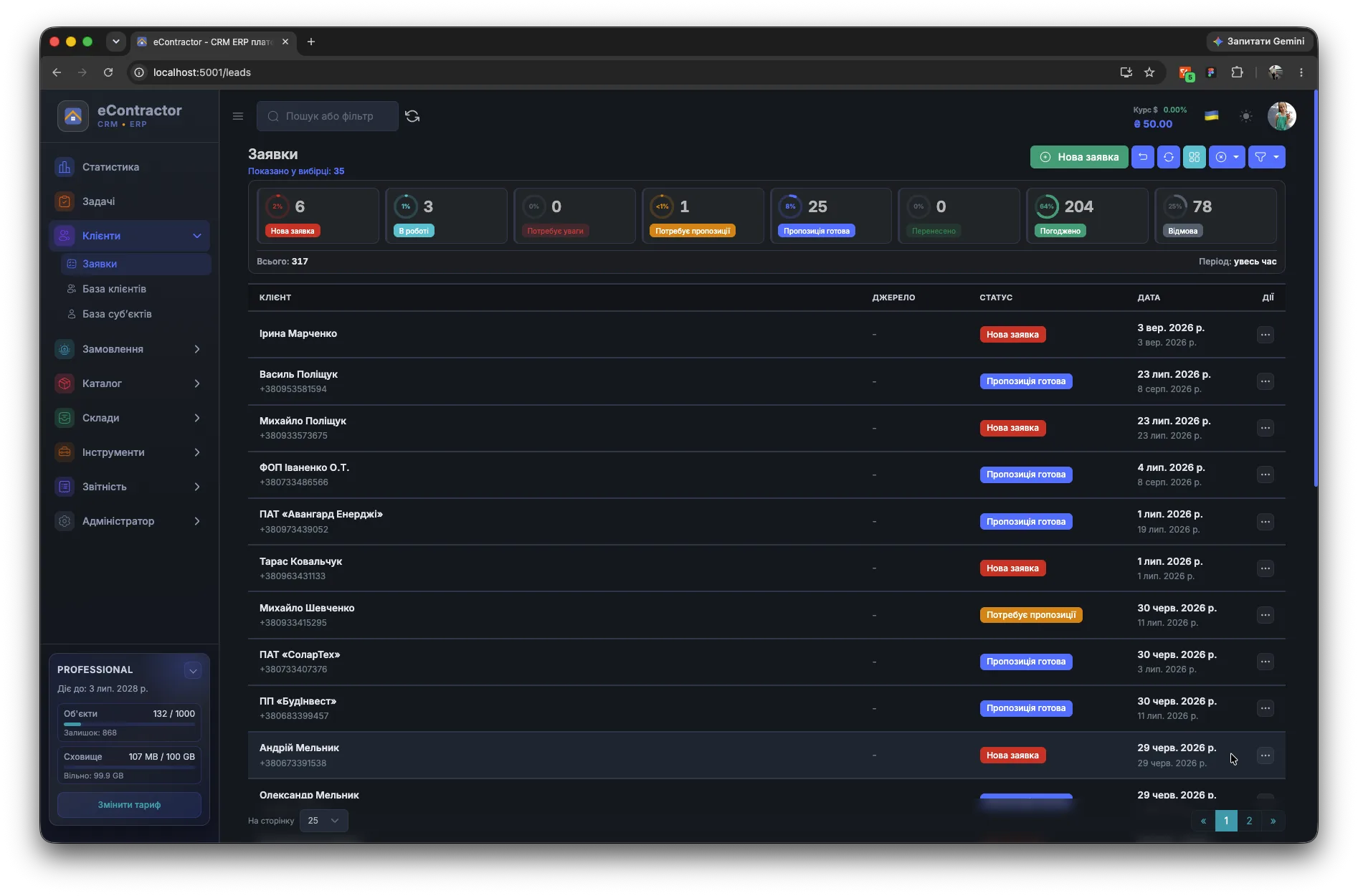Viewport: 1358px width, 896px height.
Task: Open the filter funnel dropdown
Action: click(1267, 157)
